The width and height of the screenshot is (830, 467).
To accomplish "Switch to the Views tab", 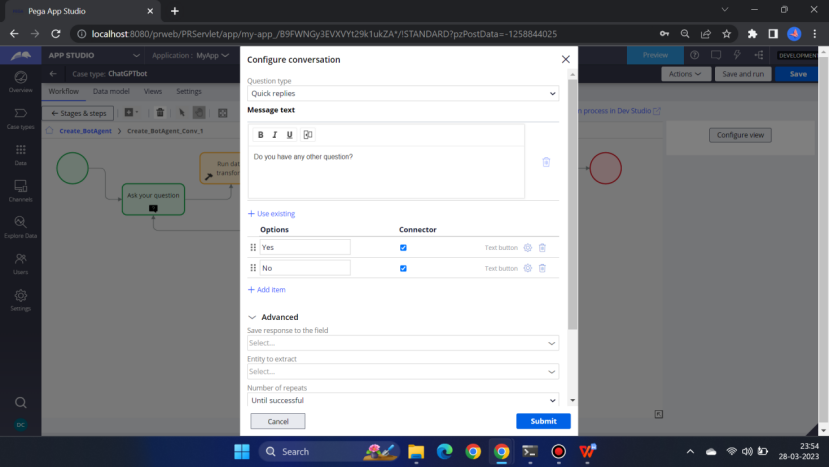I will 152,91.
